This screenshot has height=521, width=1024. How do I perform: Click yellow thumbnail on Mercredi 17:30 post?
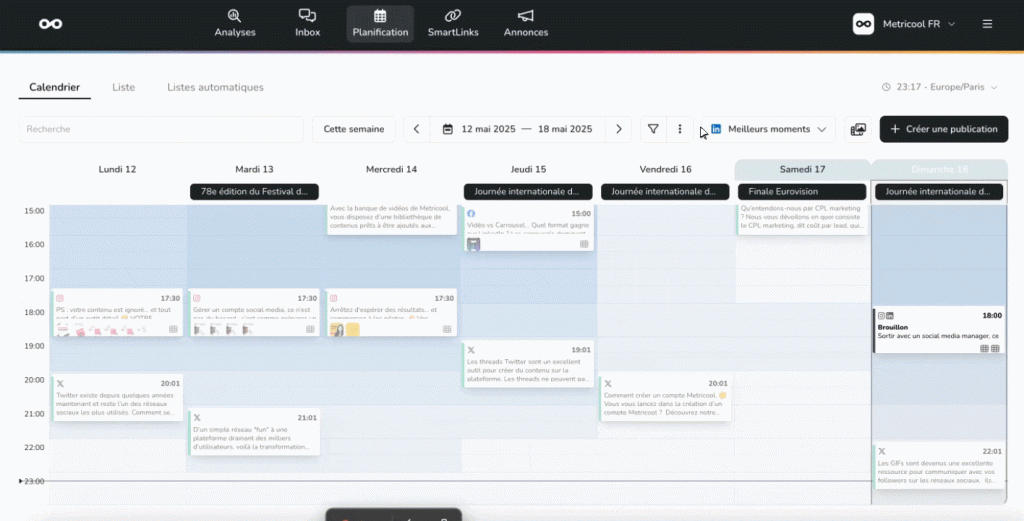[x=353, y=330]
